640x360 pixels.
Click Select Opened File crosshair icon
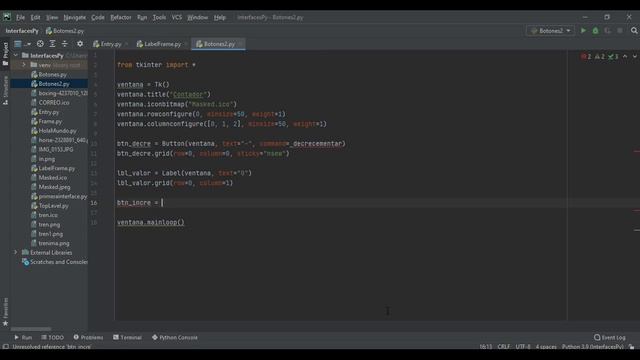40,44
